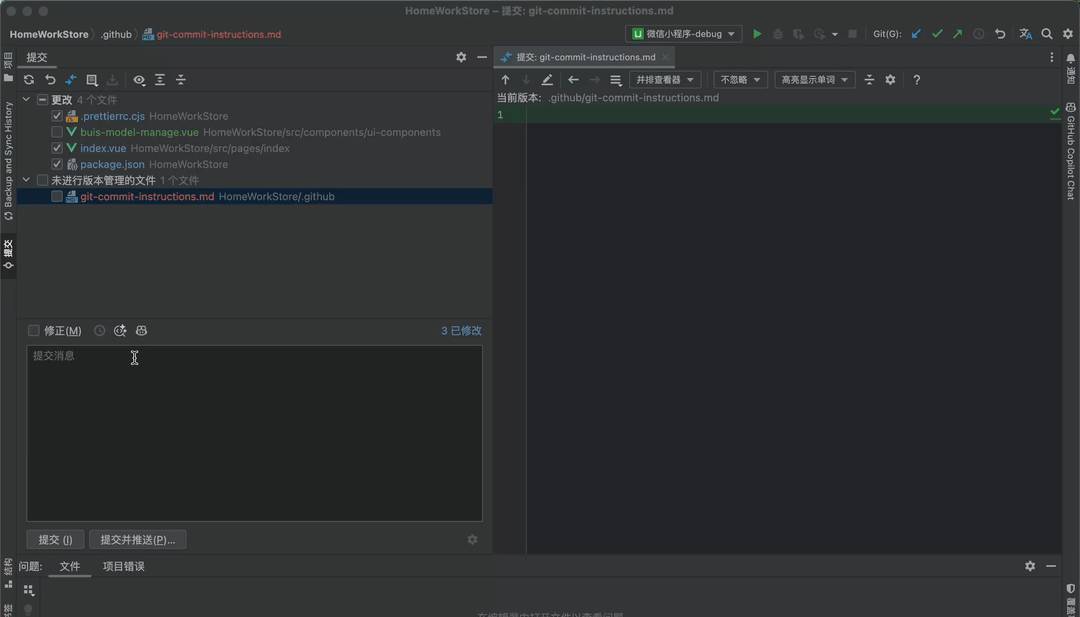Image resolution: width=1080 pixels, height=617 pixels.
Task: Refresh the changes list in the commit panel
Action: point(28,79)
